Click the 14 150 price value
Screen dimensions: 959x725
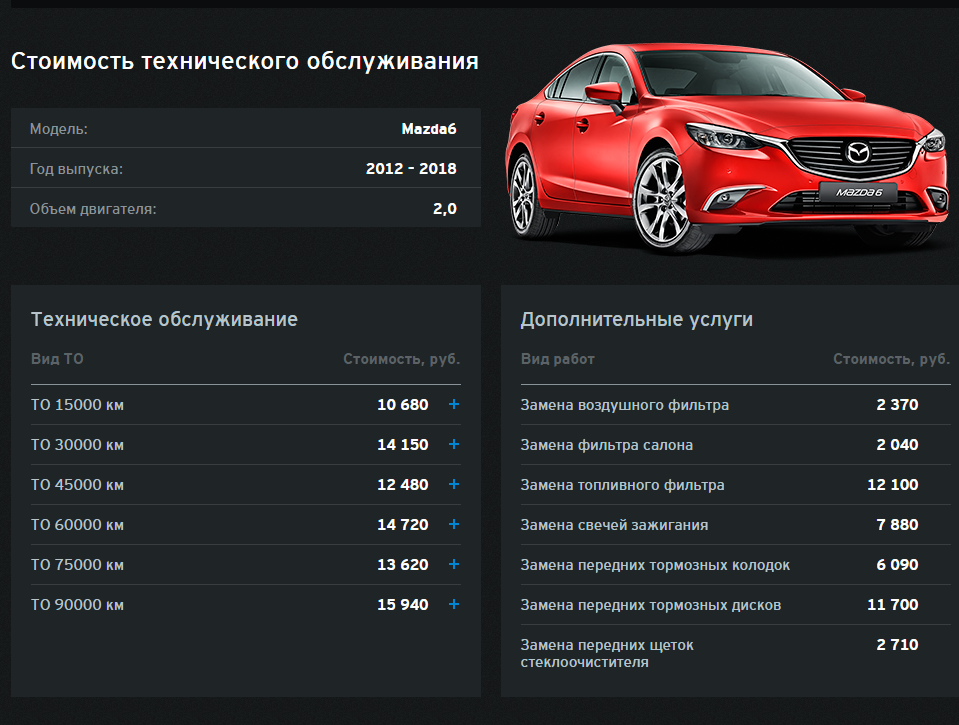pyautogui.click(x=402, y=445)
